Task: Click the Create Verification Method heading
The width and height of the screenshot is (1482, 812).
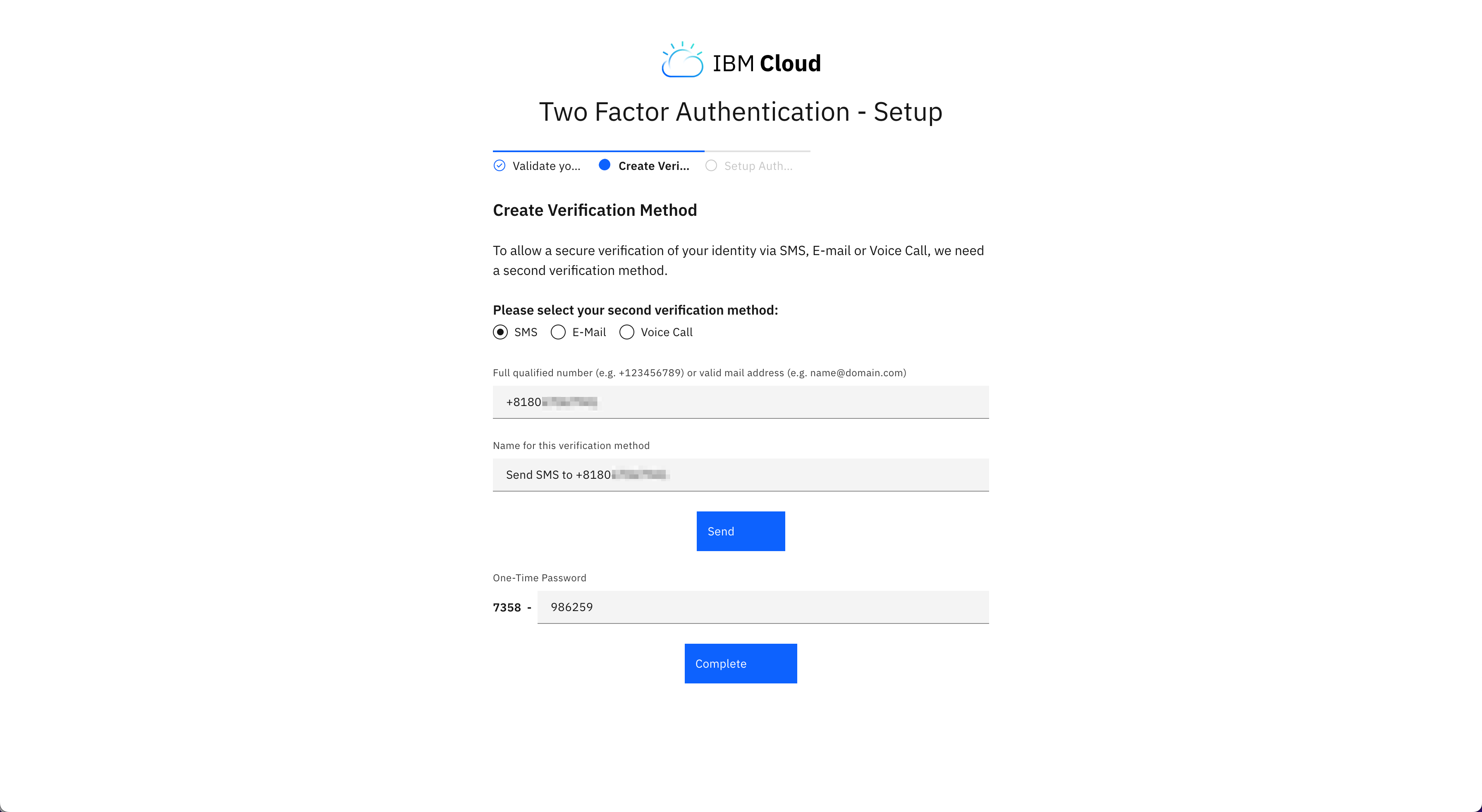Action: point(594,210)
